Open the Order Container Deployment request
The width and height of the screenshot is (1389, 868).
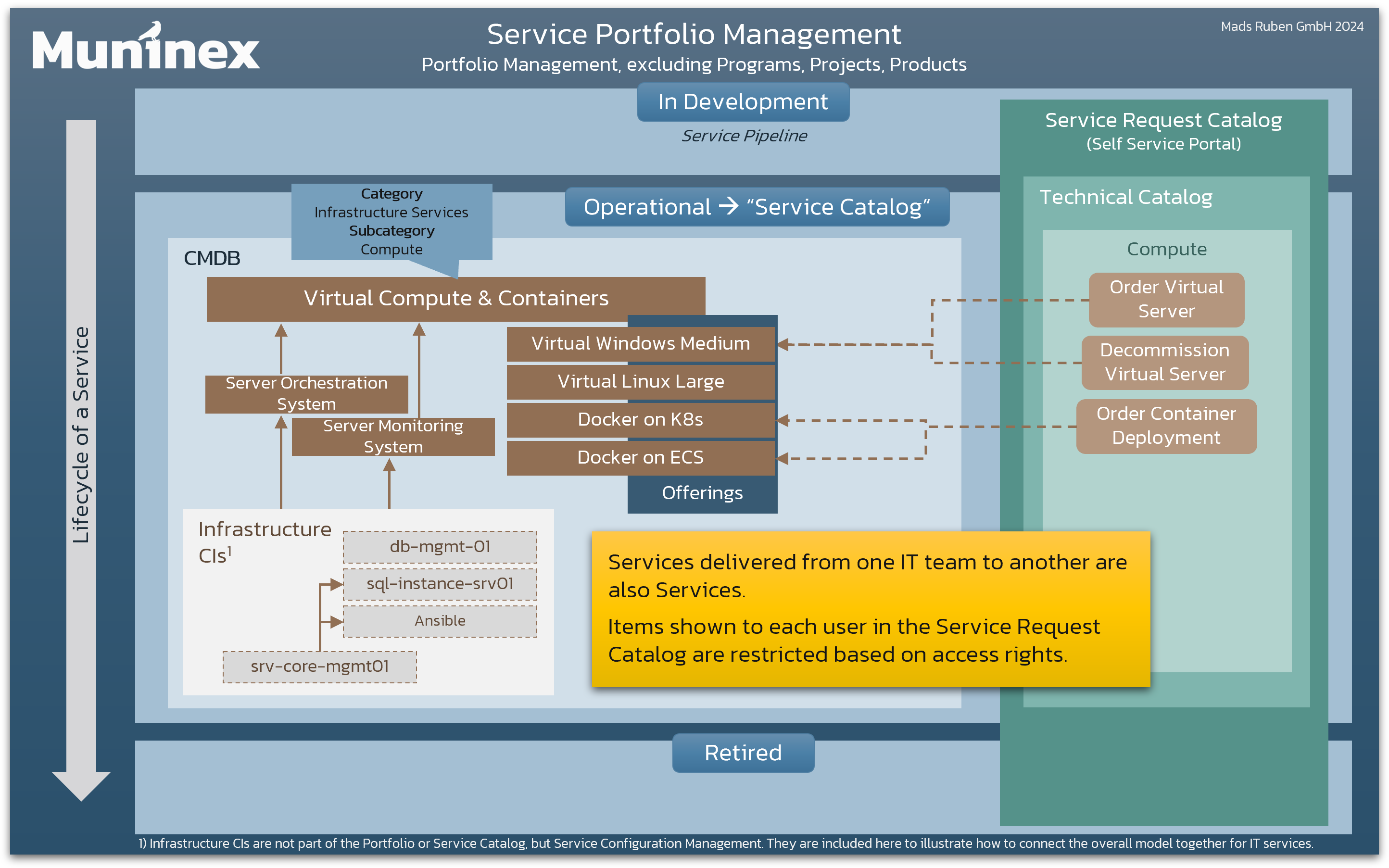coord(1166,426)
